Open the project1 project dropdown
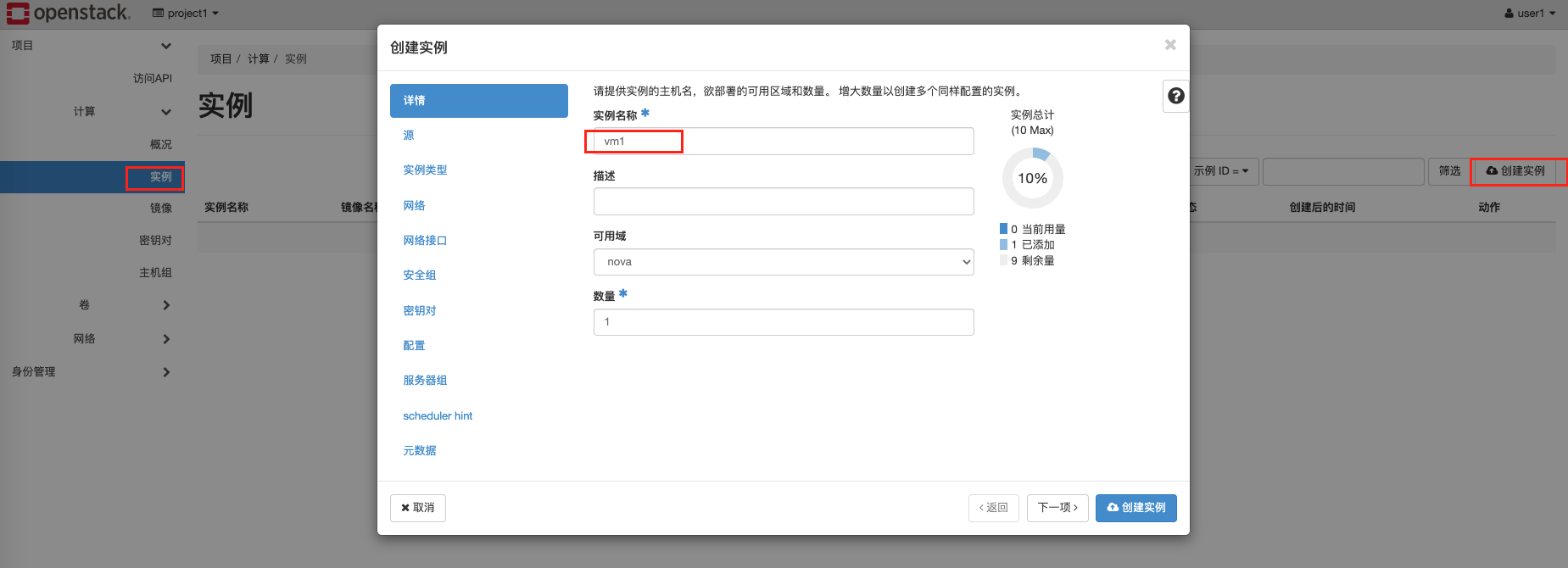Image resolution: width=1568 pixels, height=568 pixels. click(186, 13)
